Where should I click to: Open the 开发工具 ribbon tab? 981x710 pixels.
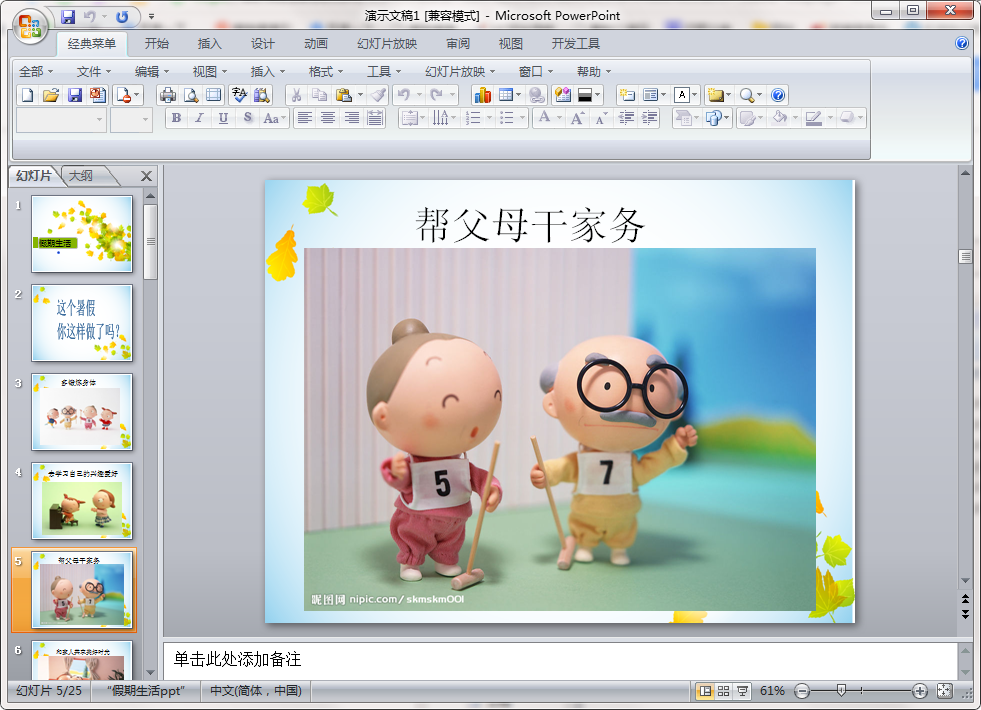[576, 44]
